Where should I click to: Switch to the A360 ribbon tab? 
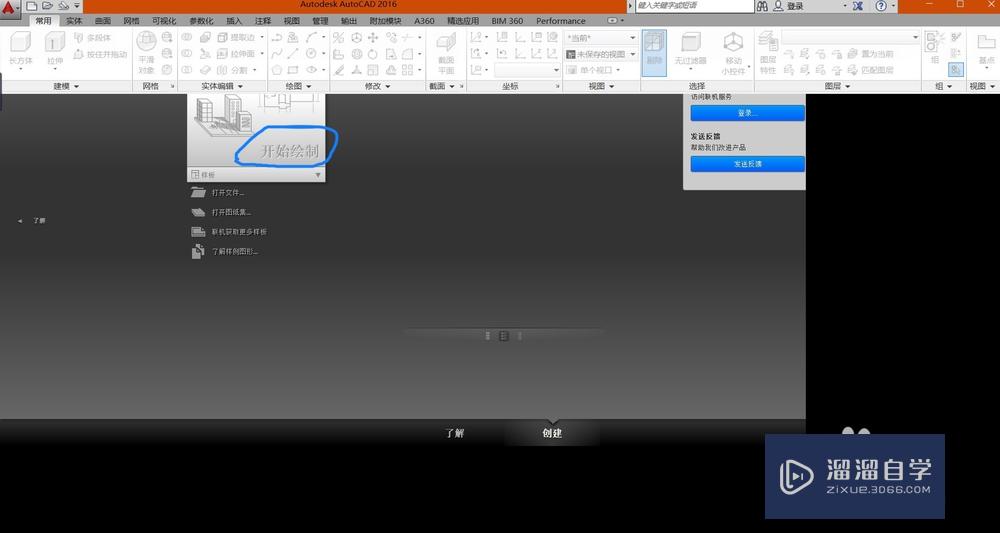[424, 20]
